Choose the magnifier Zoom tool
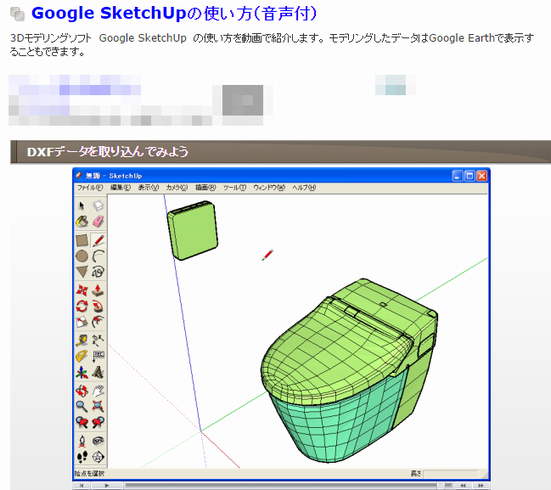The width and height of the screenshot is (551, 490). click(x=82, y=406)
